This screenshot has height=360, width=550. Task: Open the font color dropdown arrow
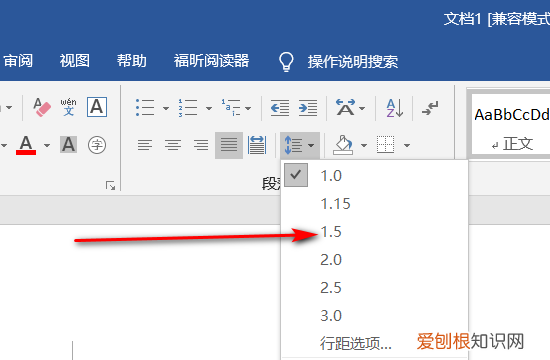coord(47,145)
